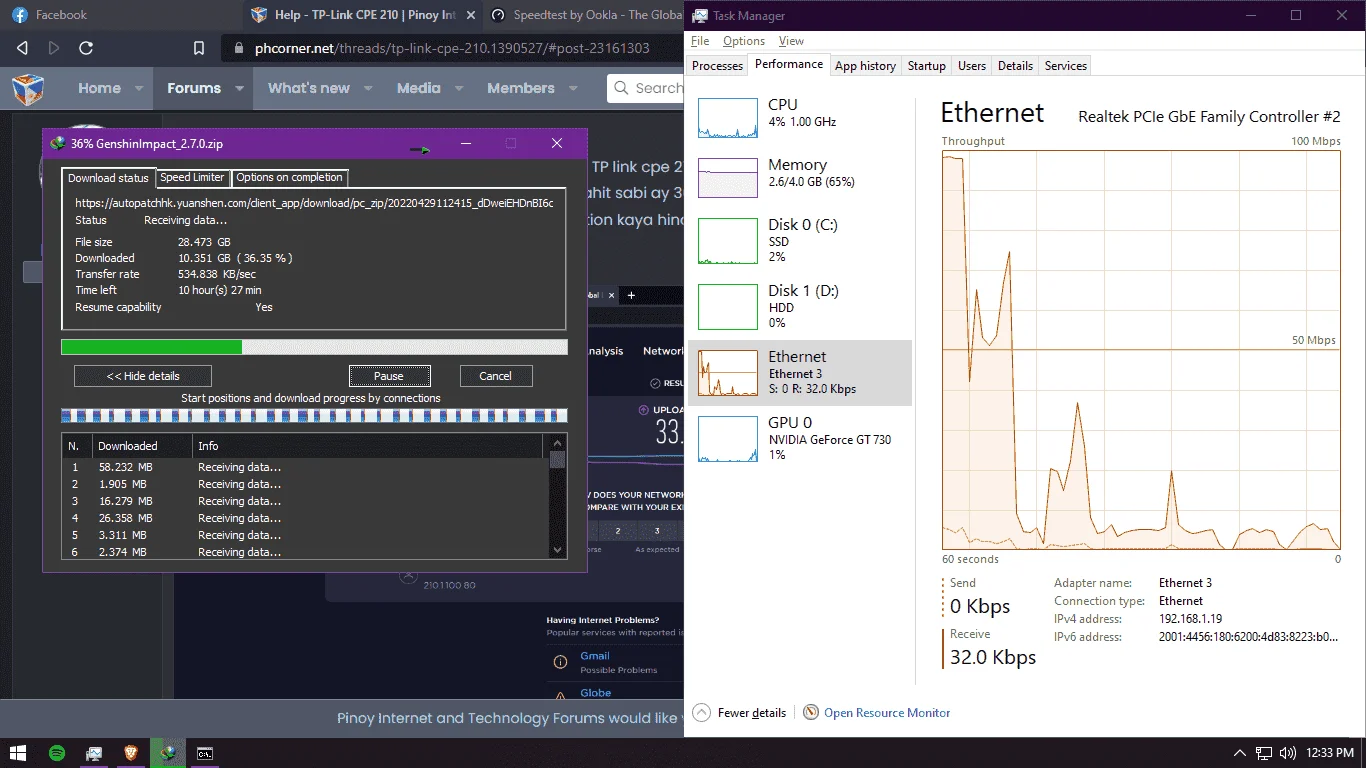Open the Options menu in Task Manager
Image resolution: width=1366 pixels, height=768 pixels.
pos(744,41)
